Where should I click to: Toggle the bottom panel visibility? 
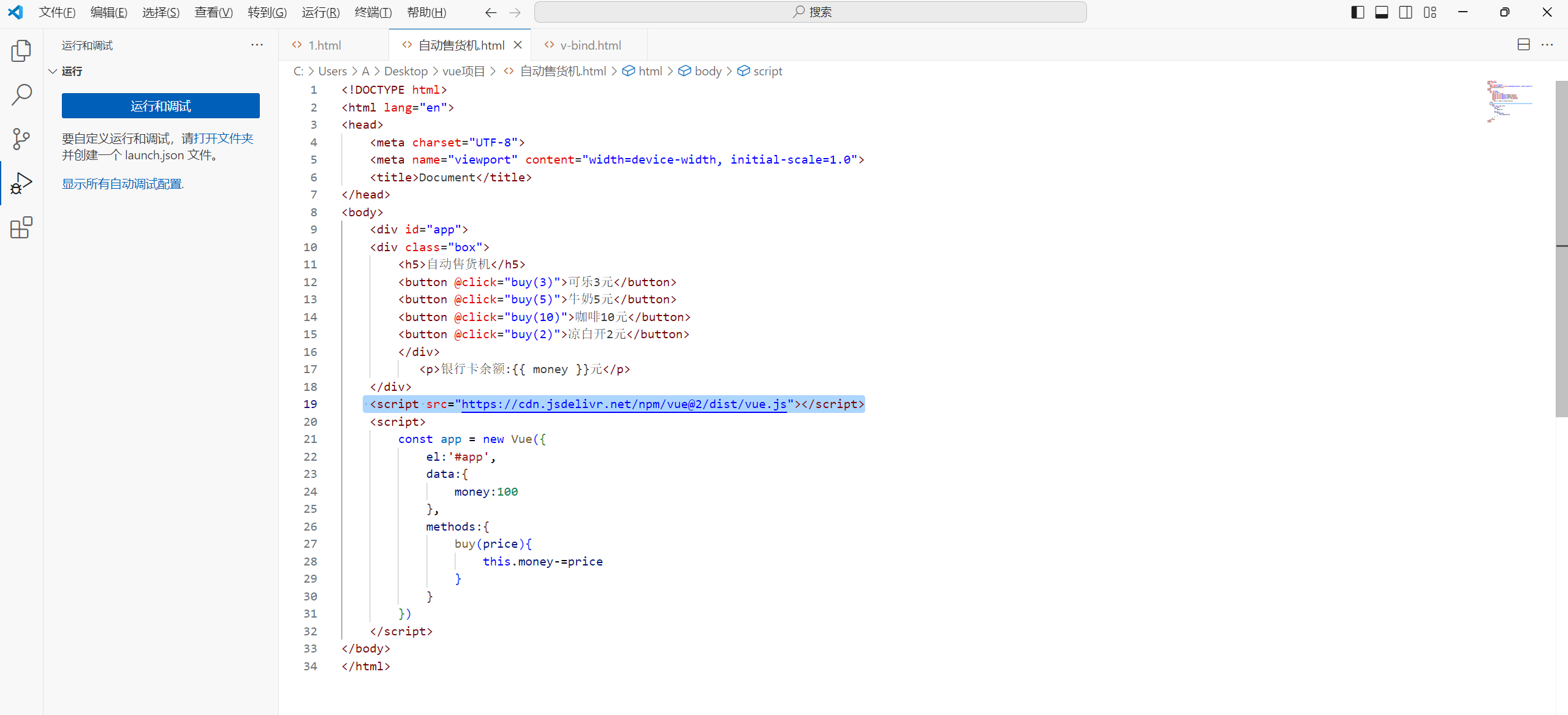pyautogui.click(x=1381, y=12)
